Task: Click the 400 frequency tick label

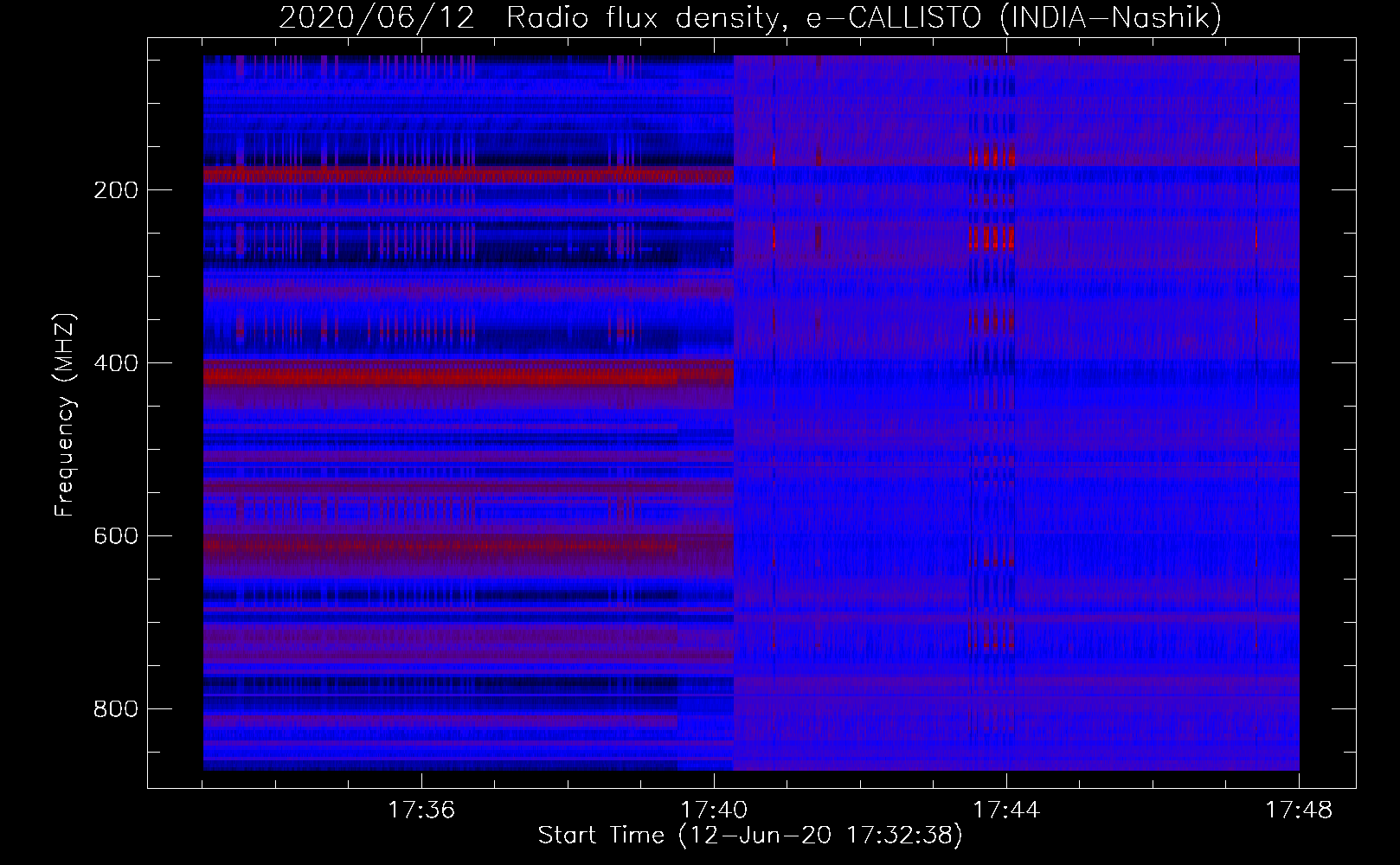Action: pos(116,363)
